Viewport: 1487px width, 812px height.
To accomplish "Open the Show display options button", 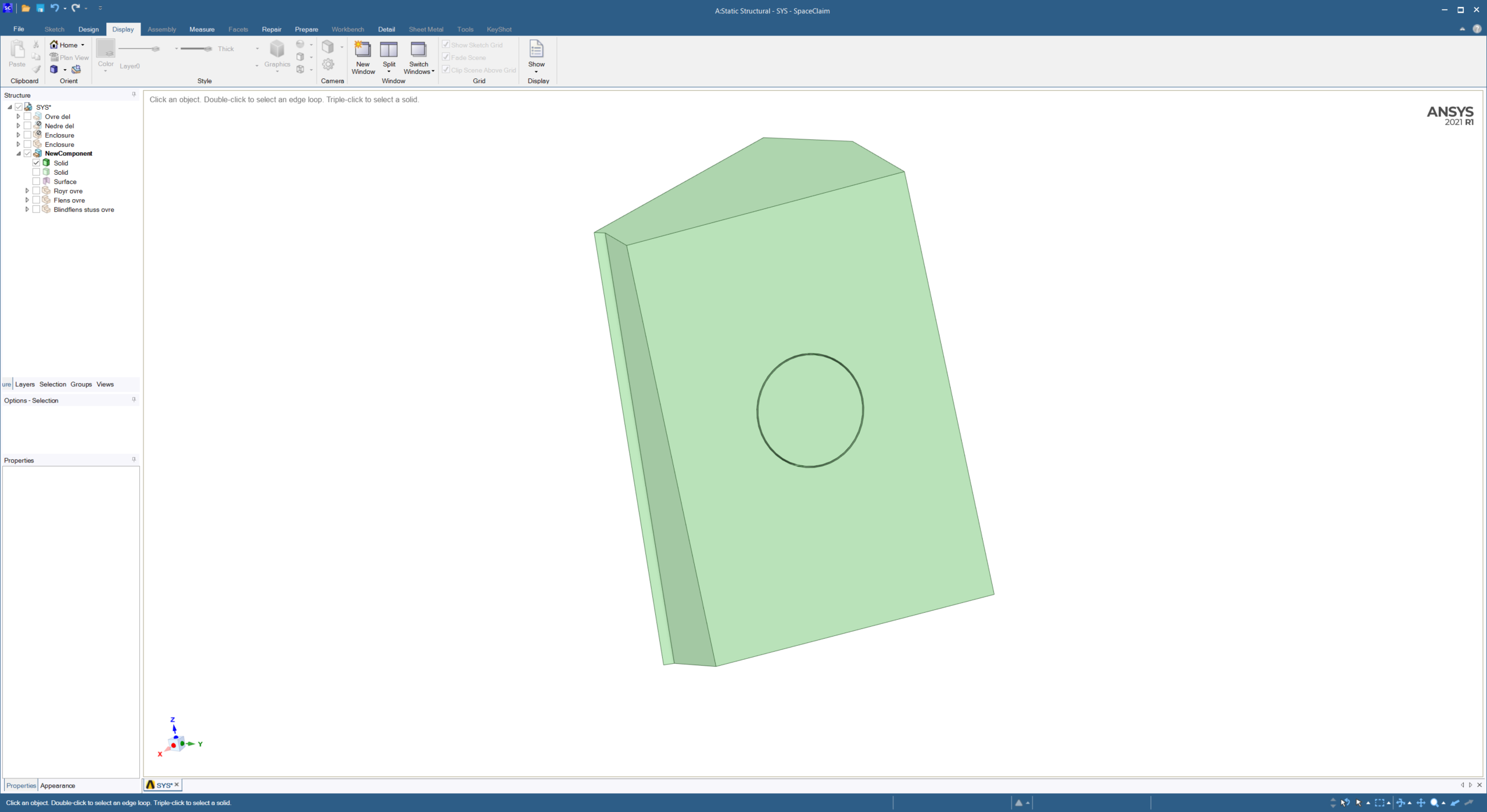I will (x=536, y=56).
